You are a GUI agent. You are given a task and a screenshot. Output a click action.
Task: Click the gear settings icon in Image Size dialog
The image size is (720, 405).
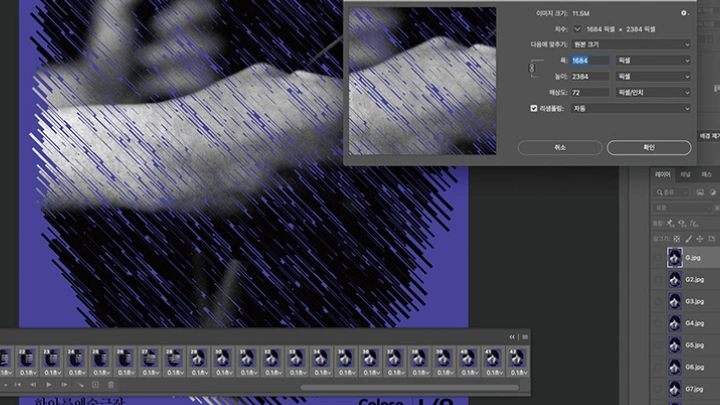pyautogui.click(x=686, y=13)
